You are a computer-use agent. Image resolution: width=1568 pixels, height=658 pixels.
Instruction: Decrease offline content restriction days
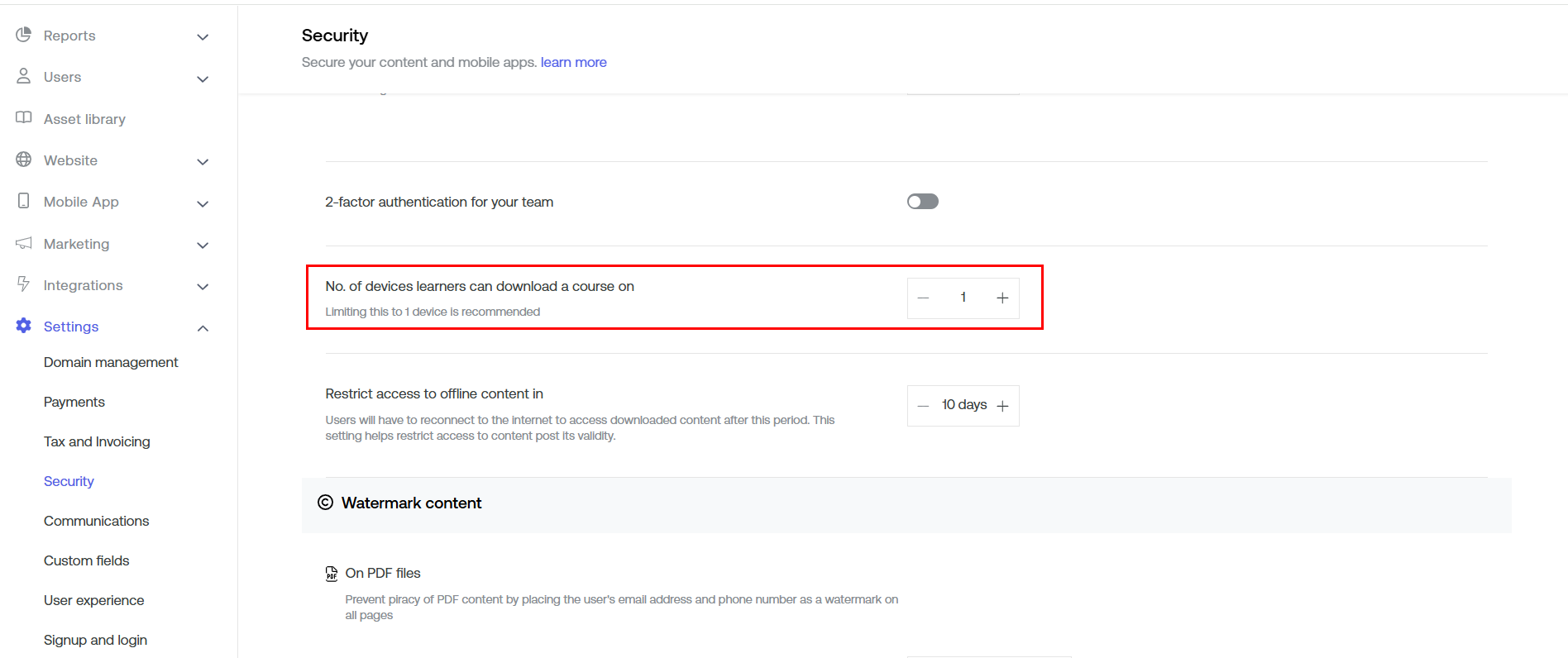tap(924, 406)
